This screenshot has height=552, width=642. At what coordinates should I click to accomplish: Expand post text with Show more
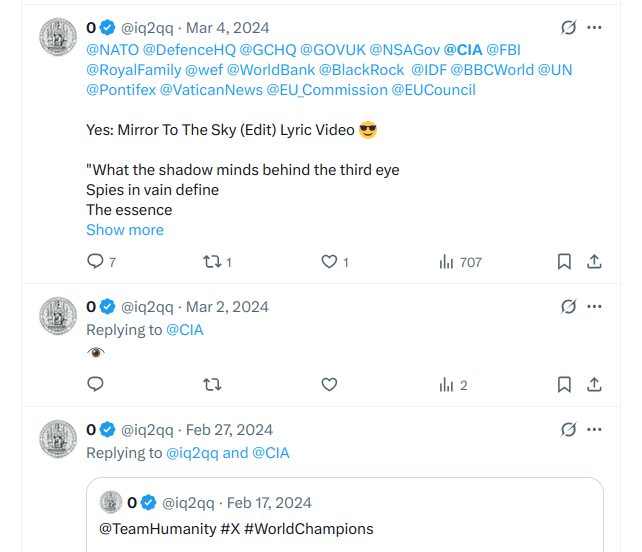(125, 230)
